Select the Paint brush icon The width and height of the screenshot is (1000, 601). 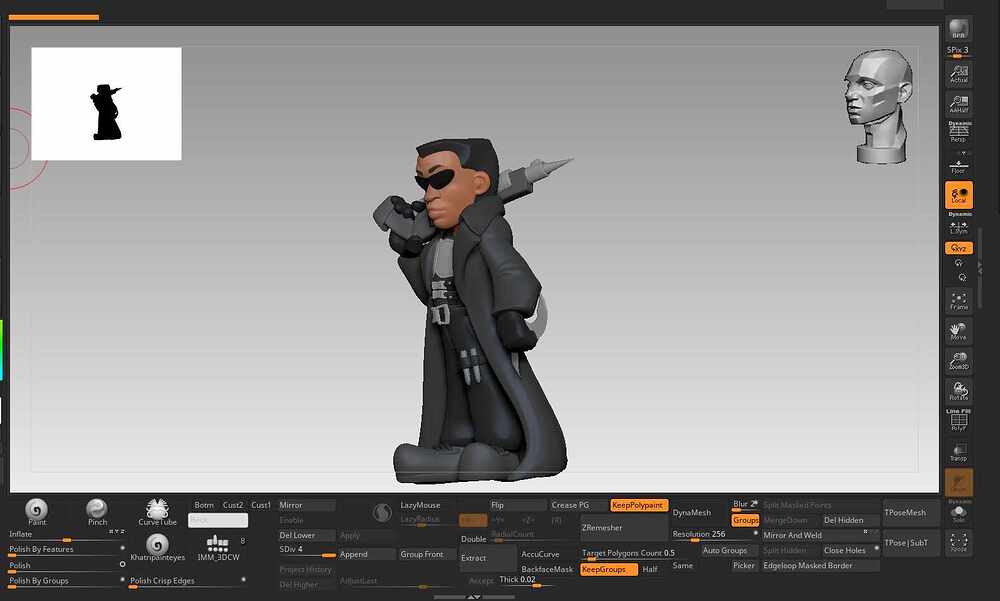36,510
